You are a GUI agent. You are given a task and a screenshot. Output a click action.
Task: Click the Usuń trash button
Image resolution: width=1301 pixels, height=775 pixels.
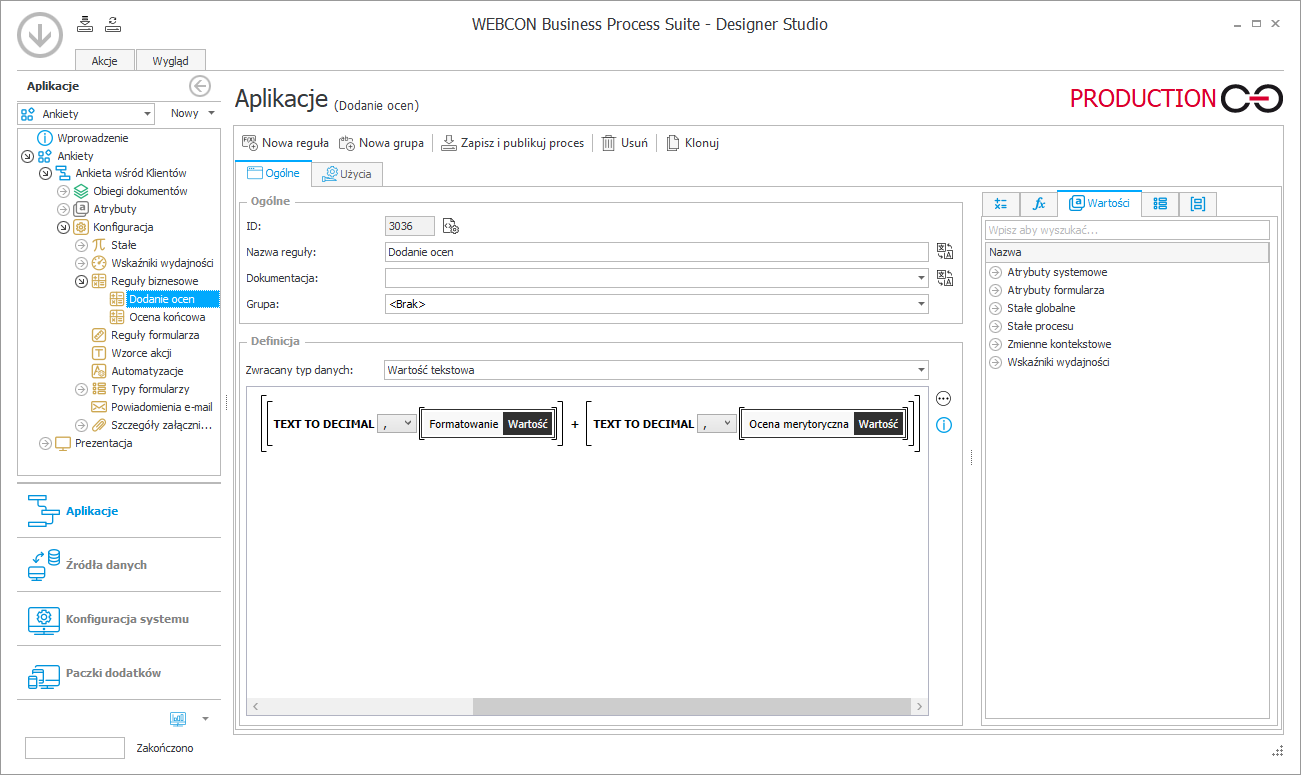tap(624, 143)
